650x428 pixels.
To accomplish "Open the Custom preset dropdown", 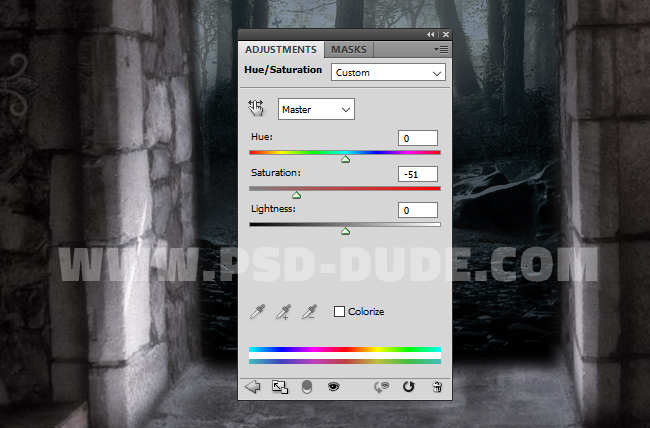I will (x=389, y=72).
